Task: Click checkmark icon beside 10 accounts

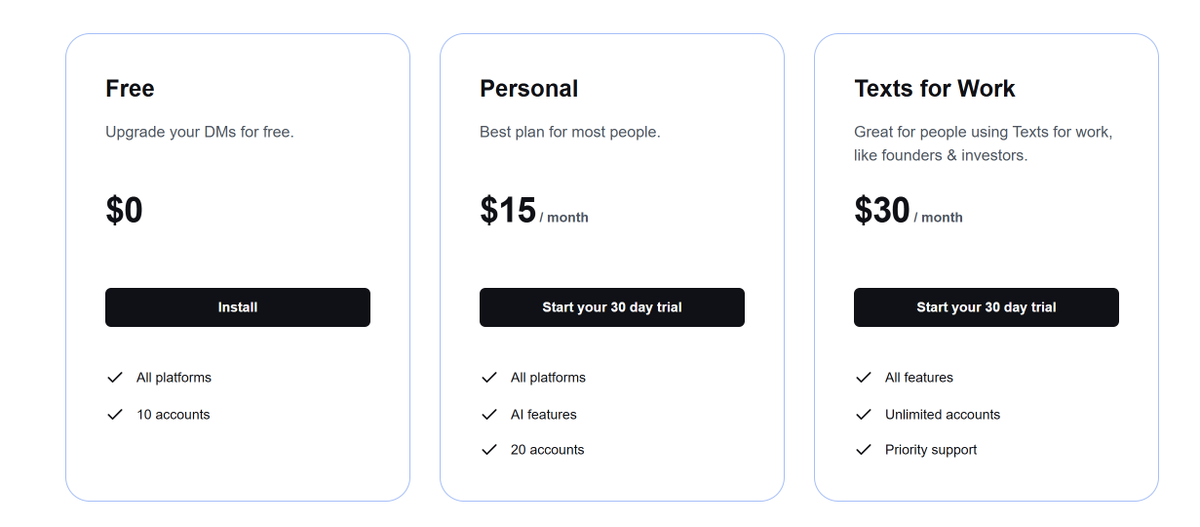Action: click(115, 414)
